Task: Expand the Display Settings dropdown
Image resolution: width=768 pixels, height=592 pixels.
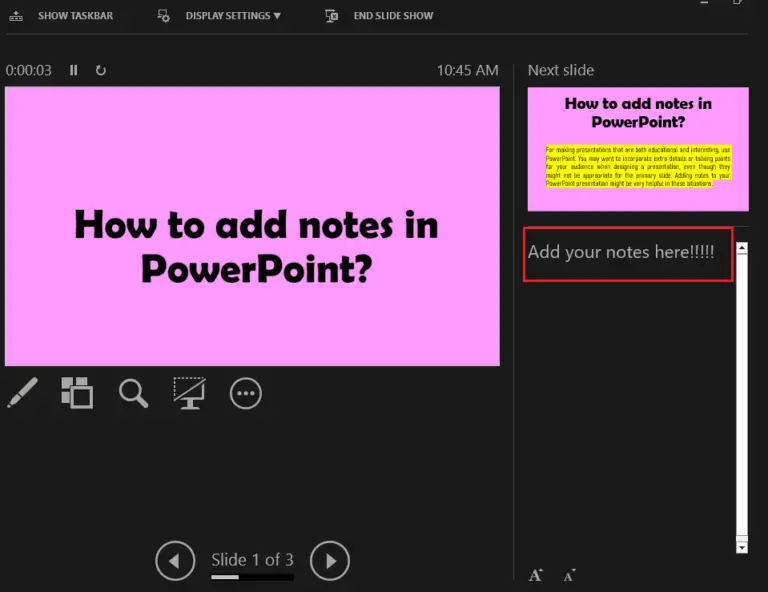Action: click(x=232, y=16)
